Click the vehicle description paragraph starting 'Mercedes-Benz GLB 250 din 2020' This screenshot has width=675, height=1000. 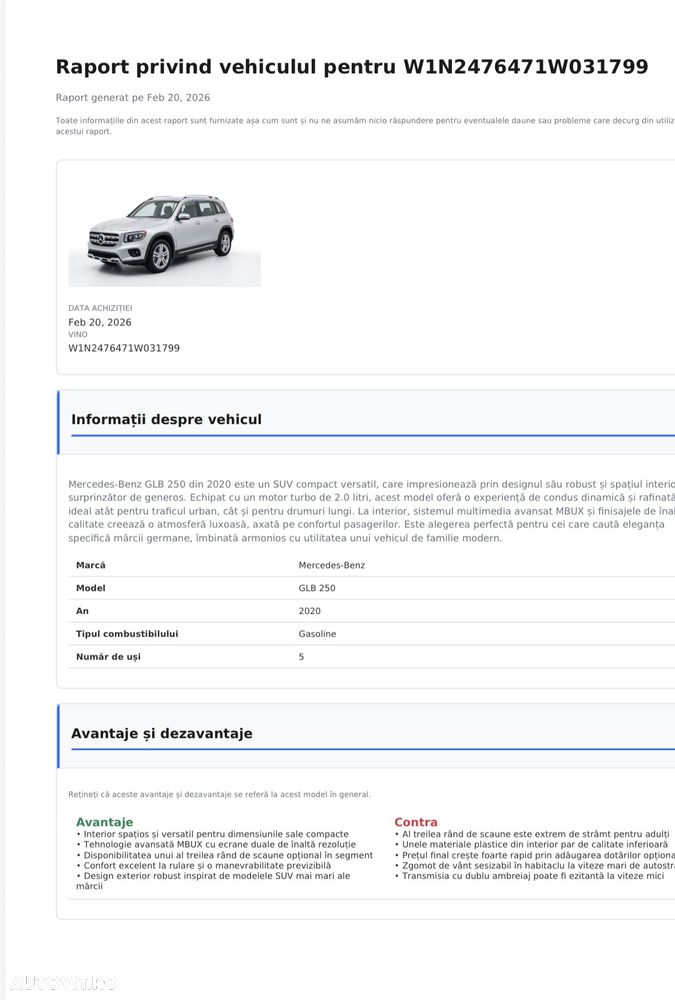pos(371,511)
